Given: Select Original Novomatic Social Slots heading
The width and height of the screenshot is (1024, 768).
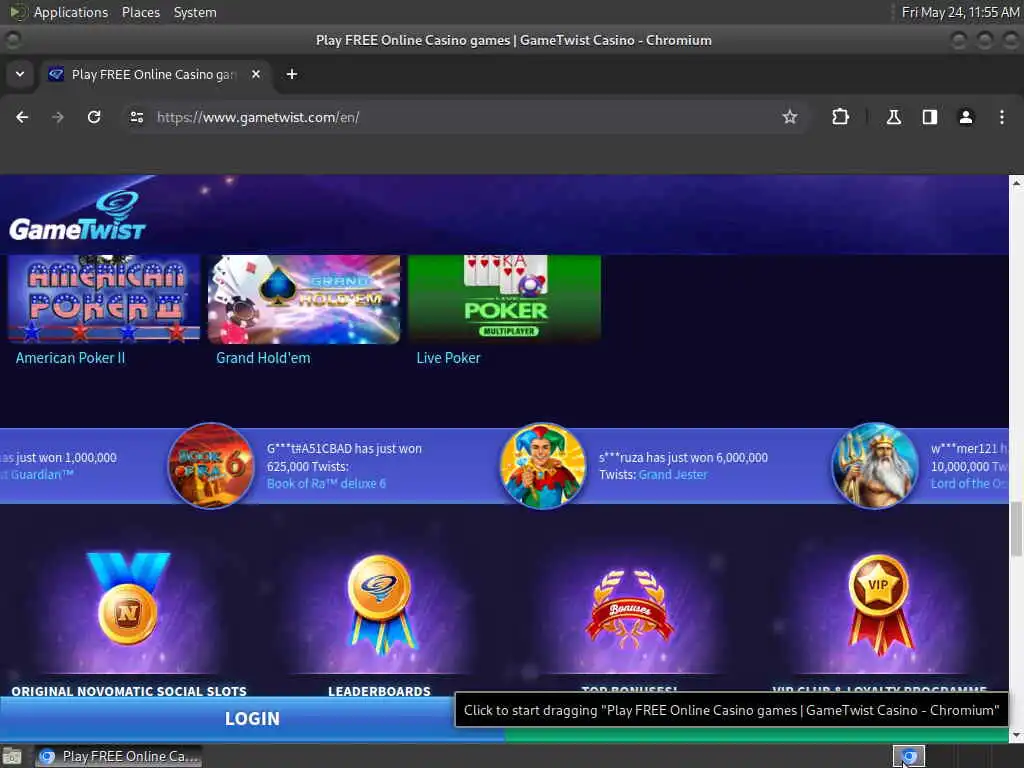Looking at the screenshot, I should (x=129, y=690).
